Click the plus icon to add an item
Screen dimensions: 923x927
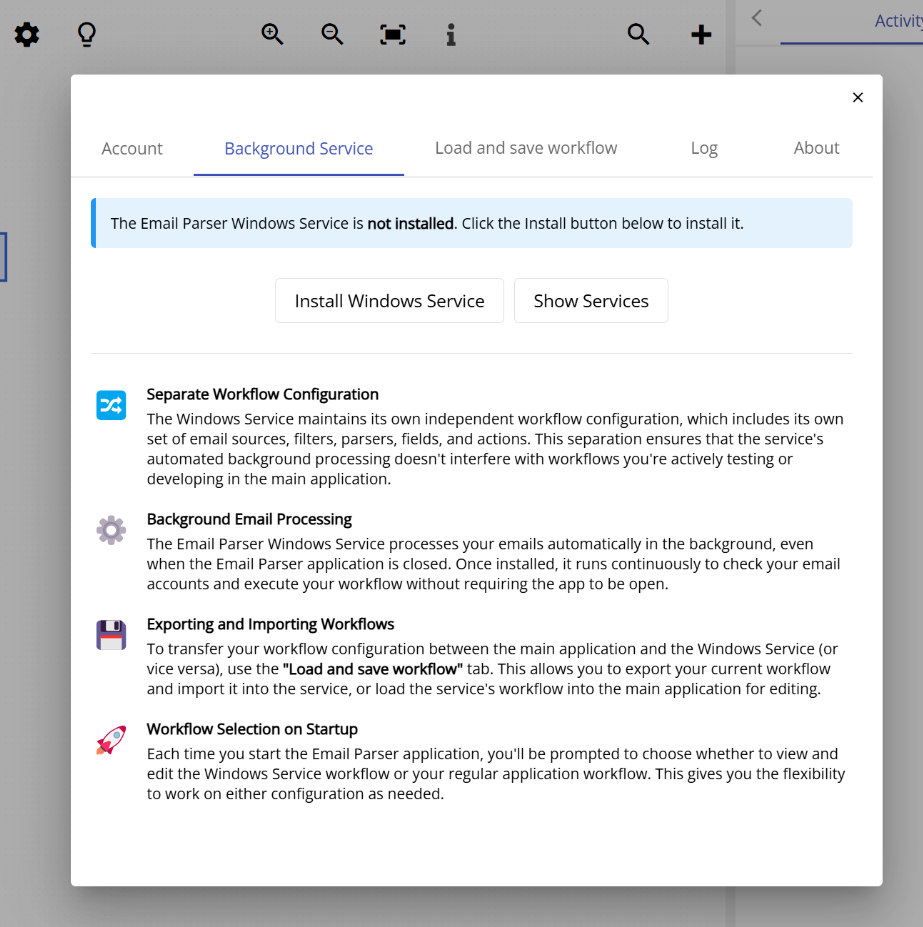click(x=700, y=34)
